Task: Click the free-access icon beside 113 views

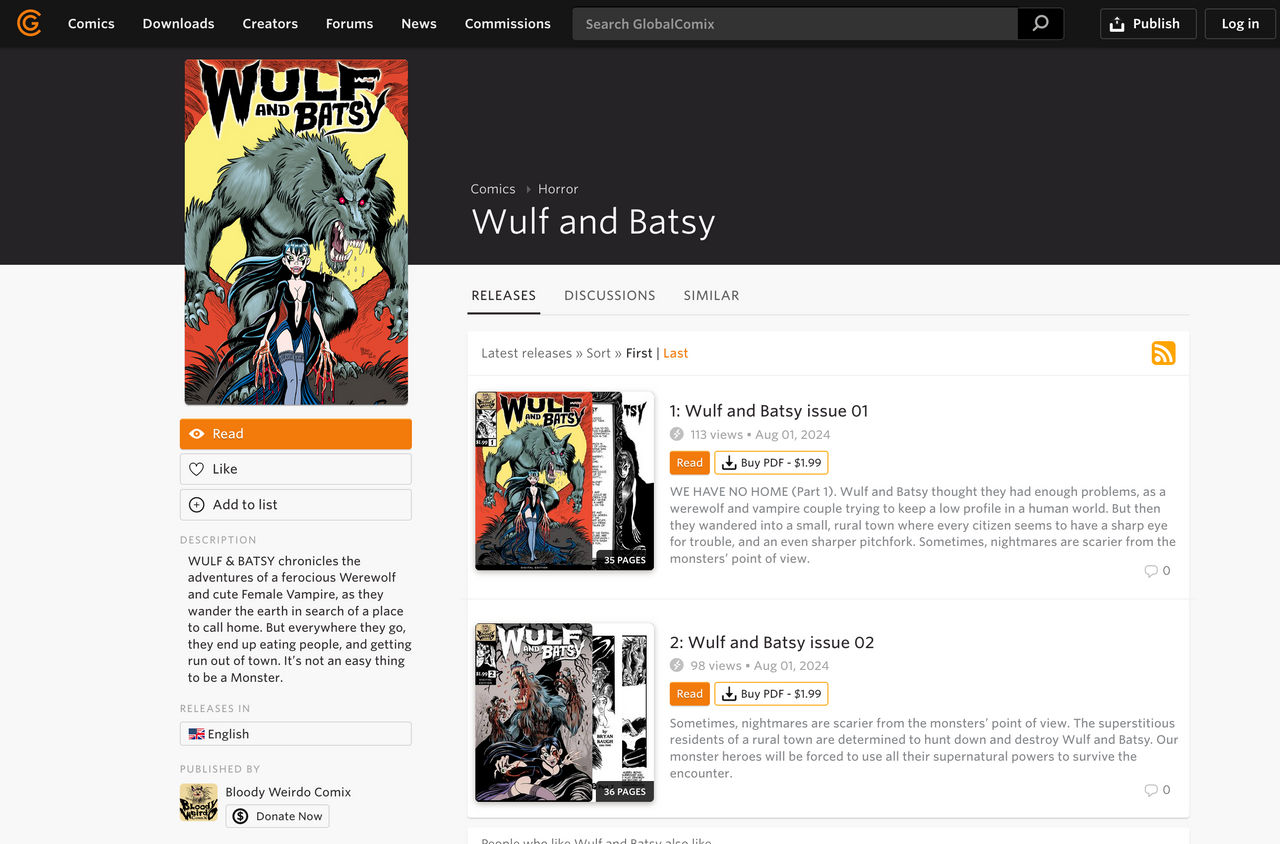Action: 677,434
